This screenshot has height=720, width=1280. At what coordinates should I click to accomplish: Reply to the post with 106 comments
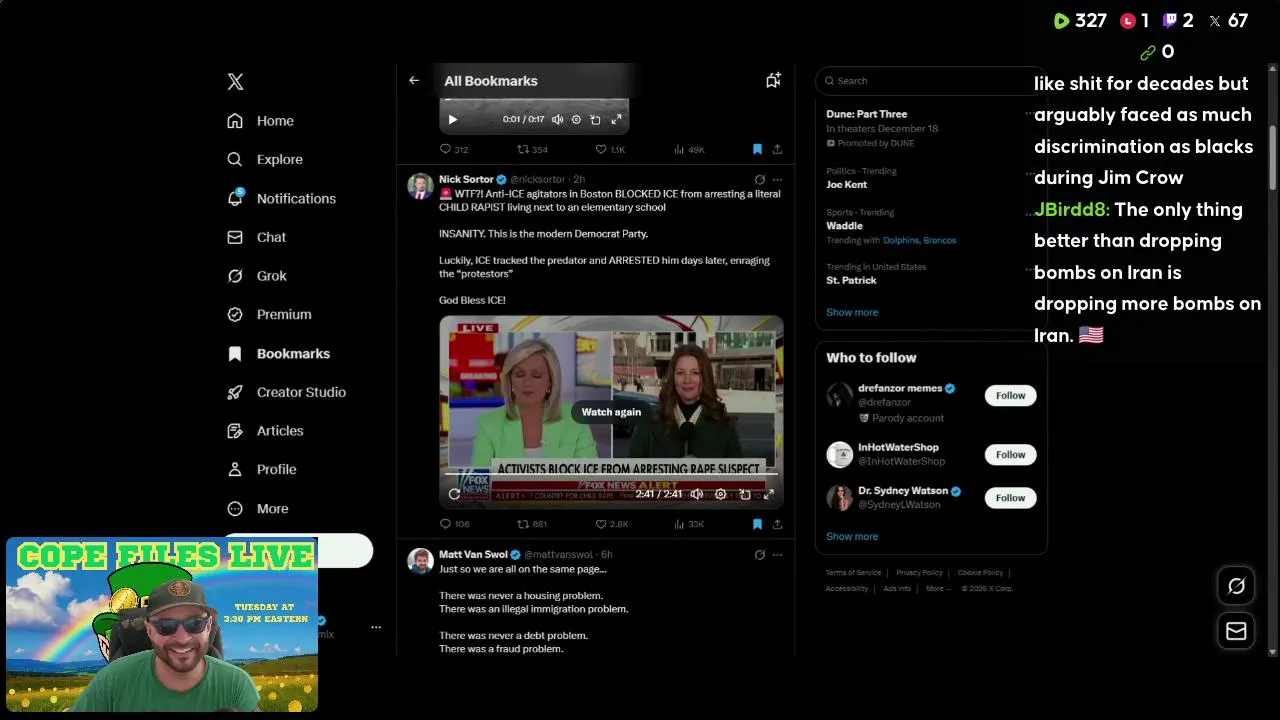tap(455, 524)
